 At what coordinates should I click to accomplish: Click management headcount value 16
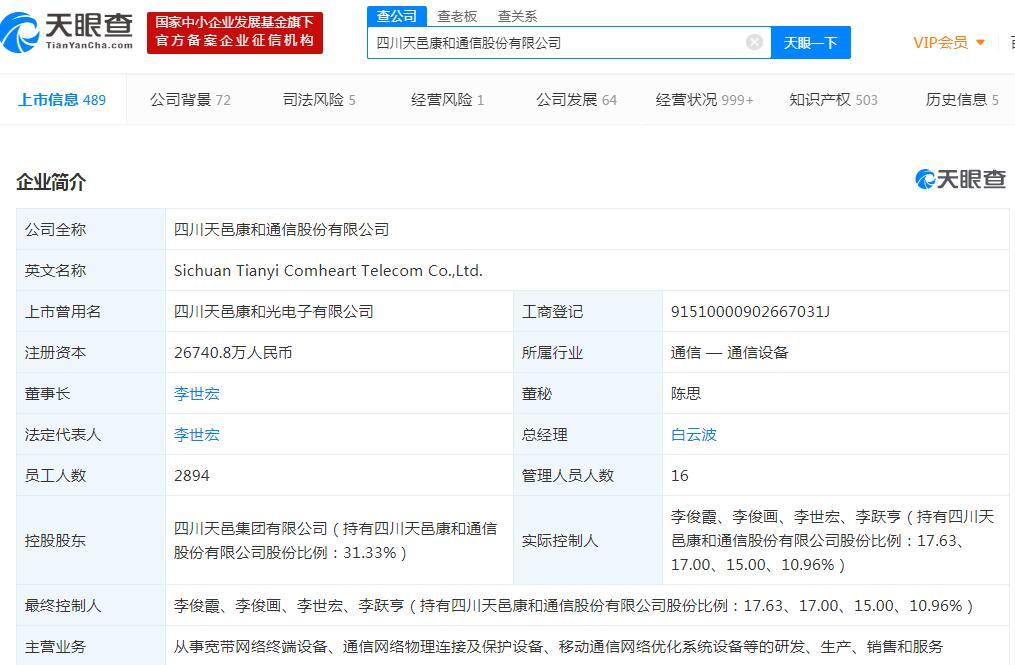coord(680,475)
